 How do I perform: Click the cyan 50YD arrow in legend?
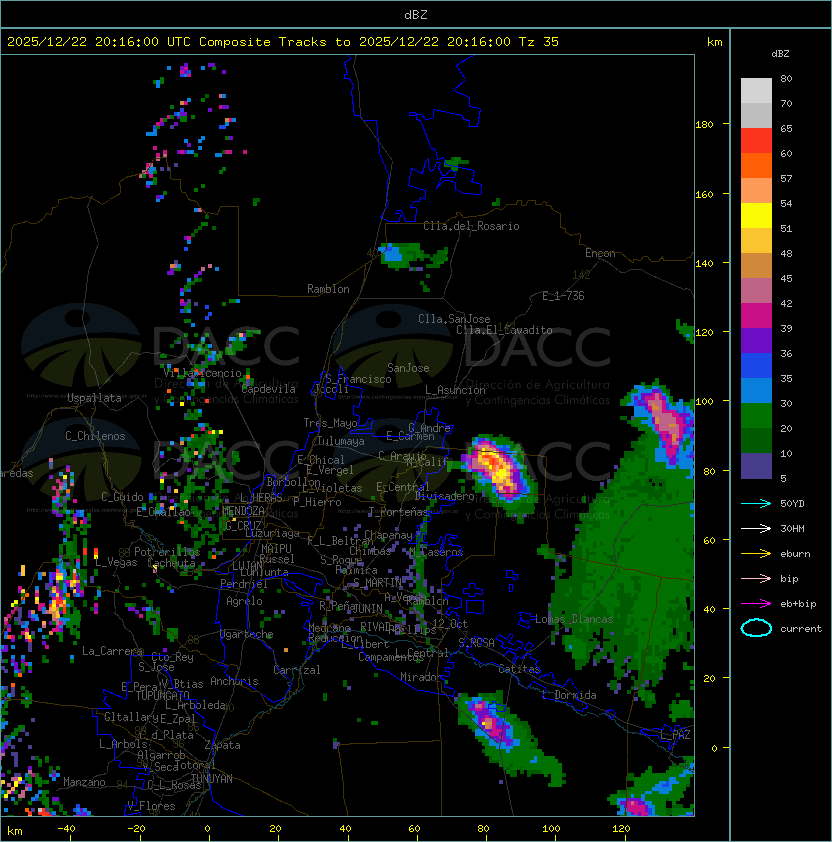[756, 504]
